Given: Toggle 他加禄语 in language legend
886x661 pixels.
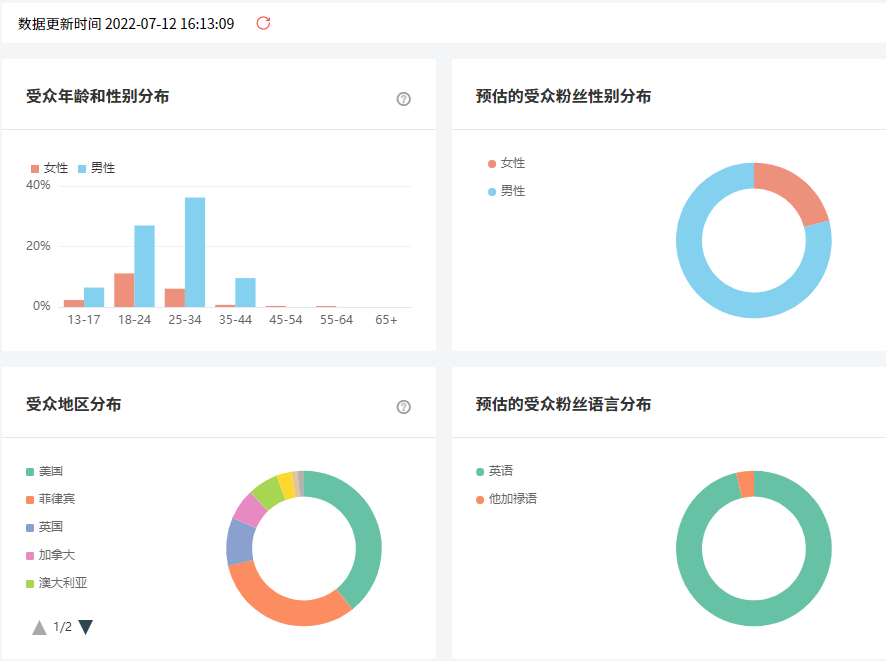Looking at the screenshot, I should [x=506, y=499].
